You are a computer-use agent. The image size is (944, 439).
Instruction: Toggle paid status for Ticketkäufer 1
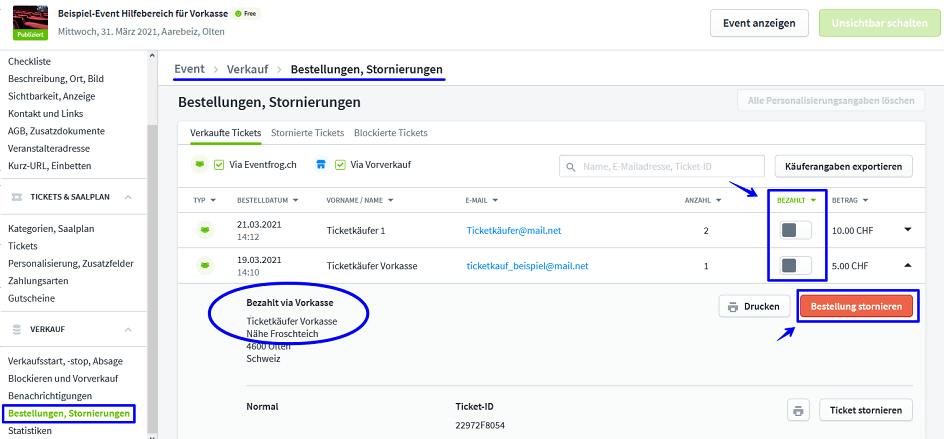pos(796,230)
